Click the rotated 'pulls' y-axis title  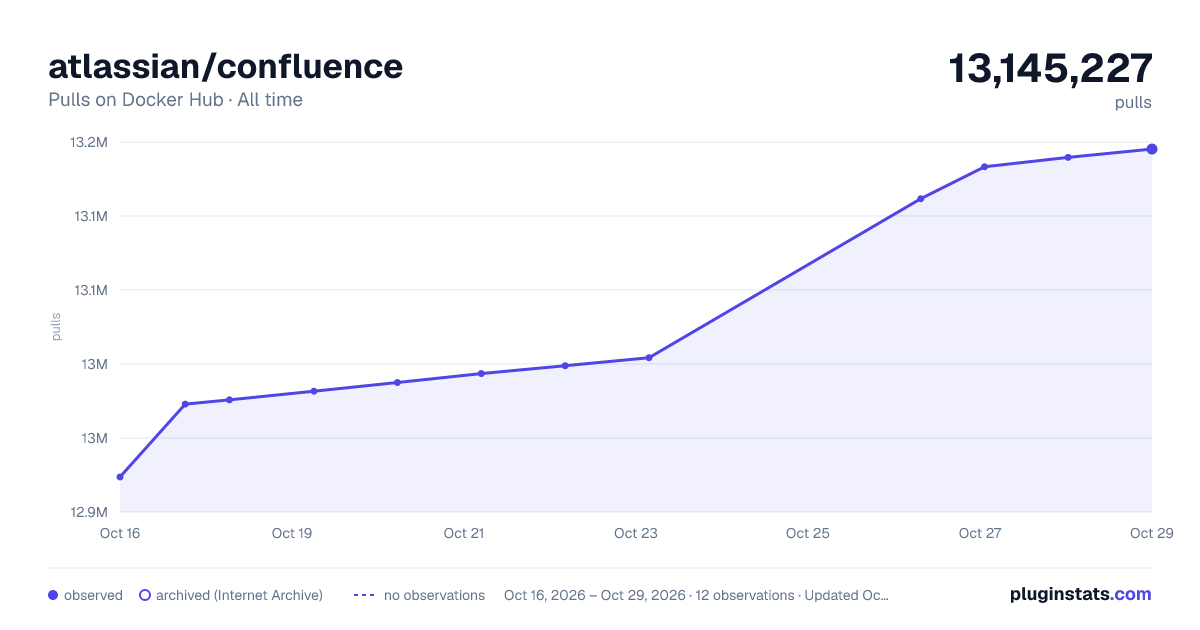click(x=56, y=327)
